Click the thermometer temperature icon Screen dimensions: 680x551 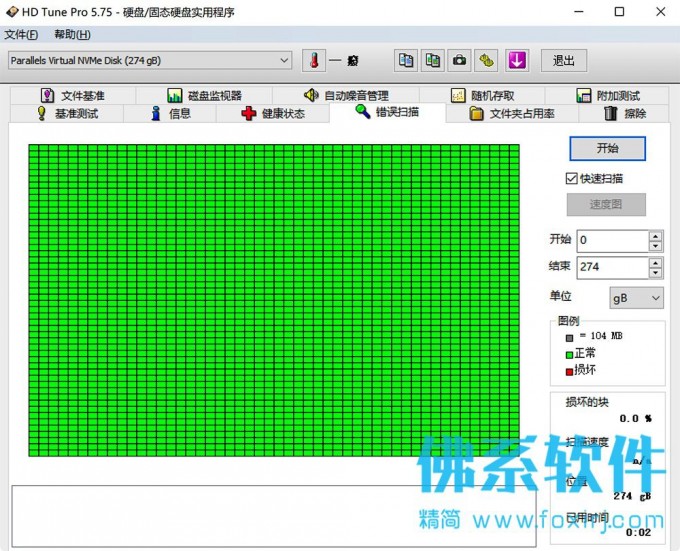point(314,60)
